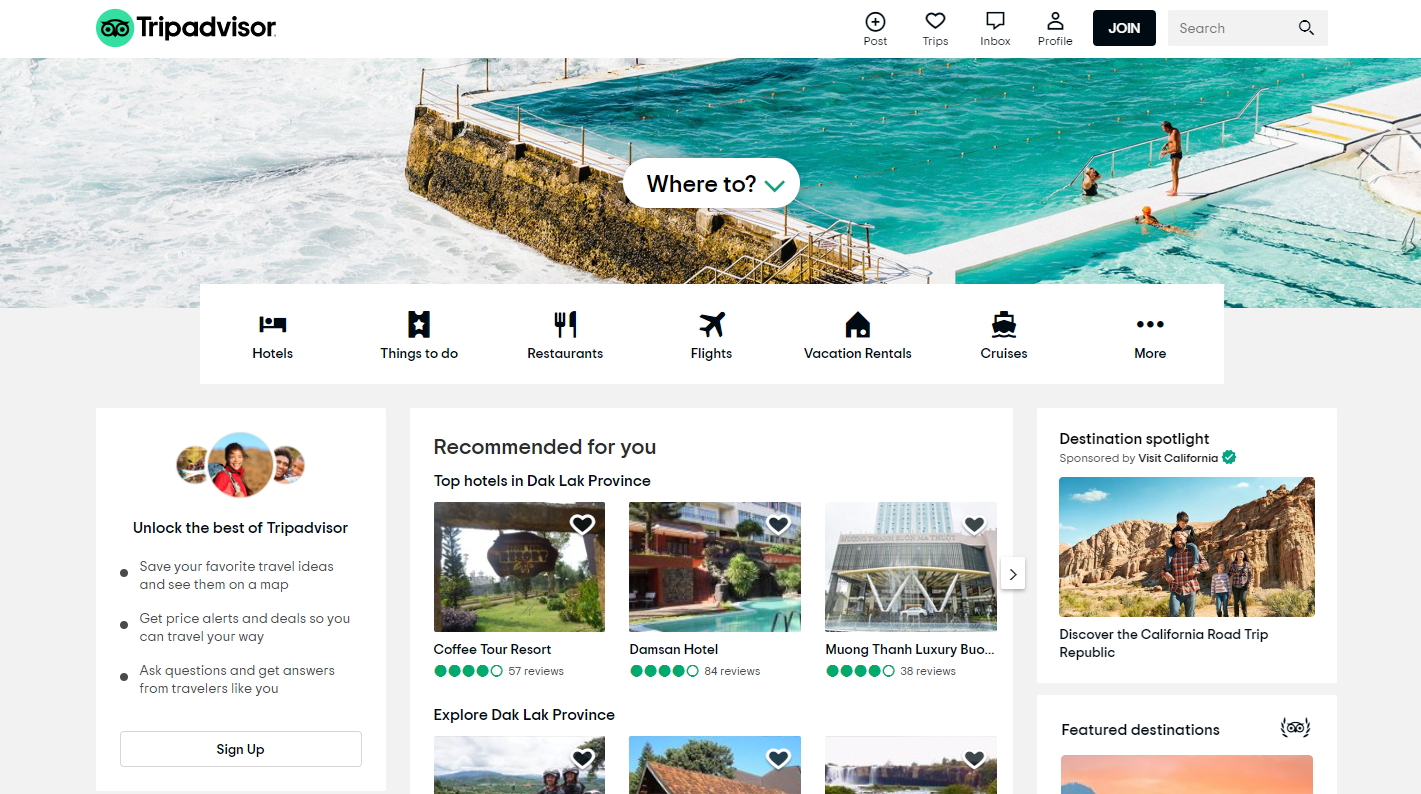This screenshot has width=1421, height=794.
Task: Open the Cruises menu label
Action: [1004, 353]
